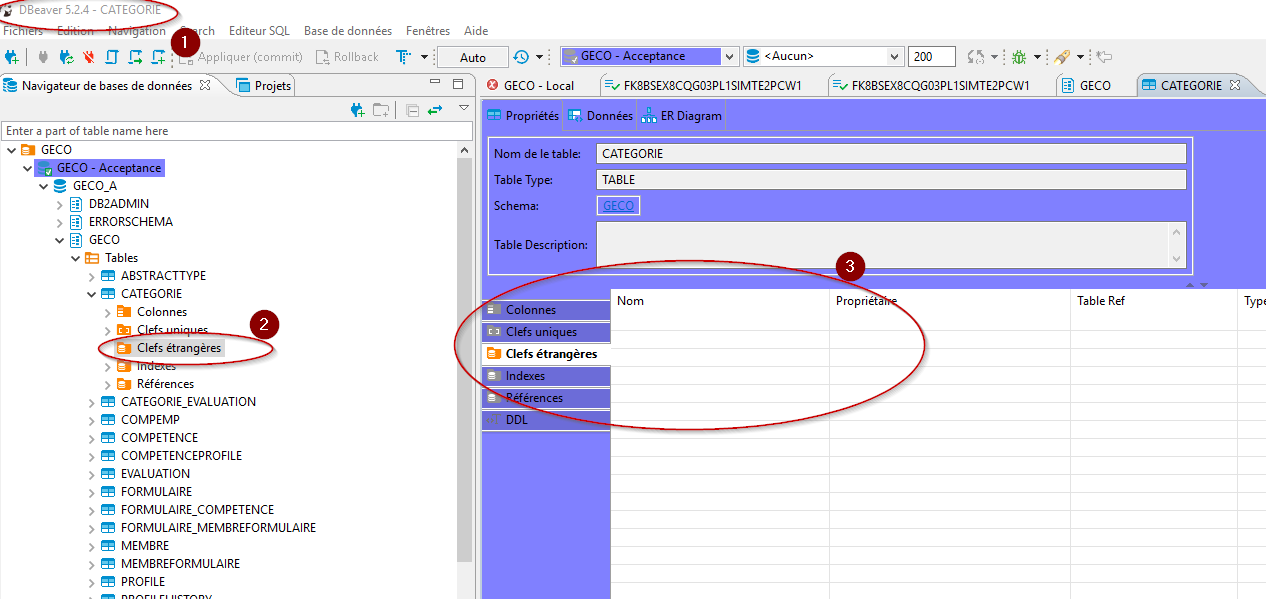Click the Rollback button
1266x599 pixels.
point(347,57)
